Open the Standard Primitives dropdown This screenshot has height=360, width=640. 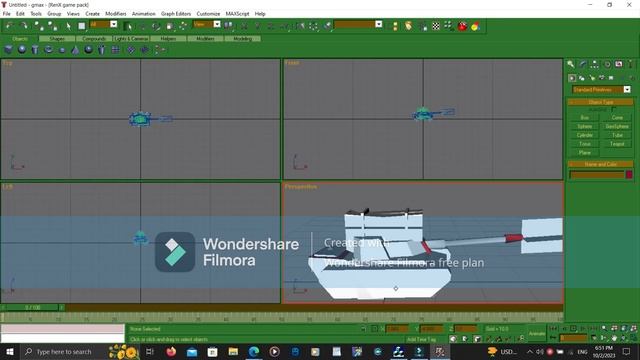coord(627,89)
